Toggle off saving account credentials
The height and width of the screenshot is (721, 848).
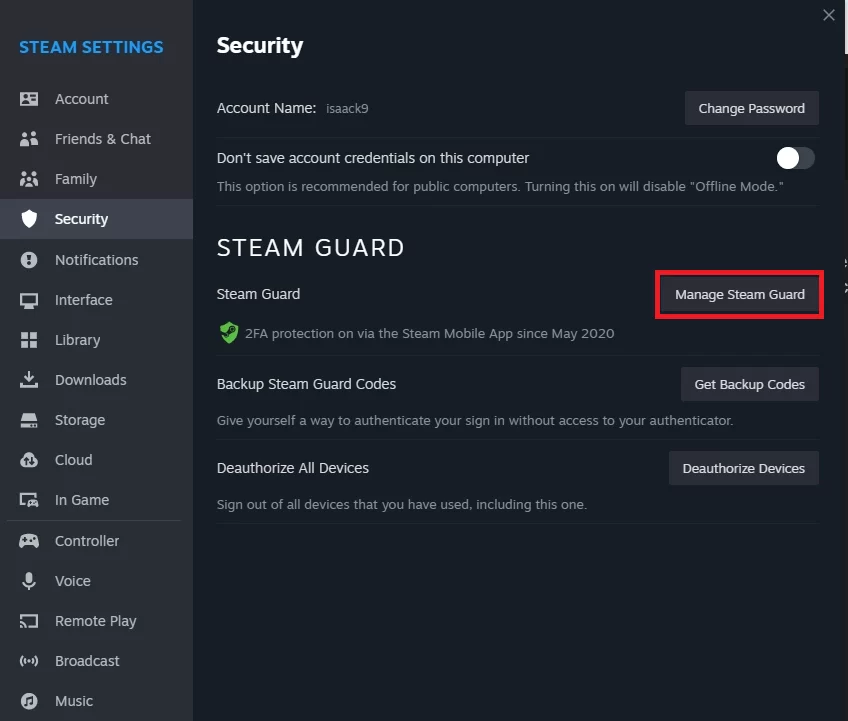point(795,157)
